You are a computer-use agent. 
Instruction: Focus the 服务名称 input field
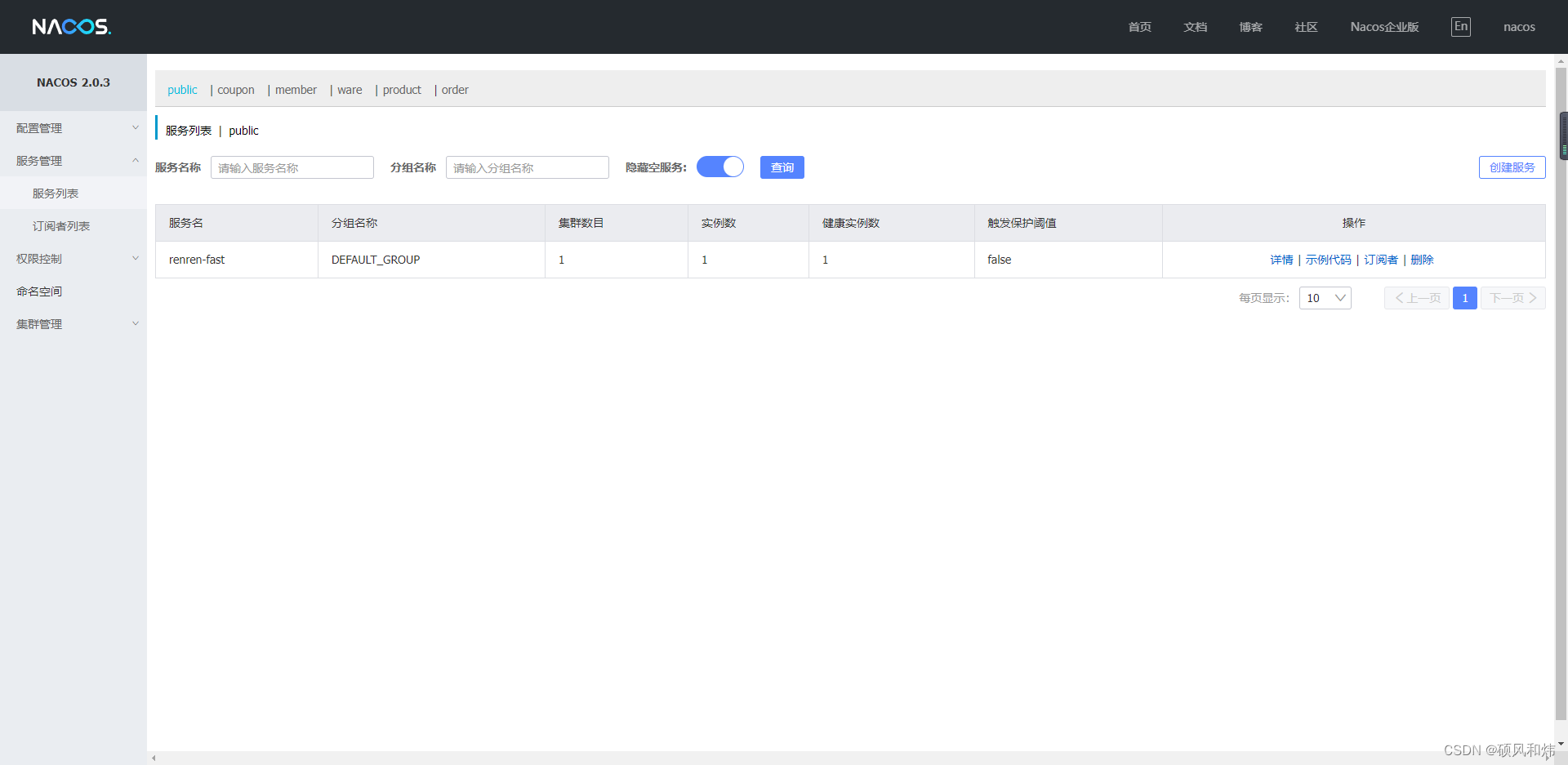click(x=292, y=167)
